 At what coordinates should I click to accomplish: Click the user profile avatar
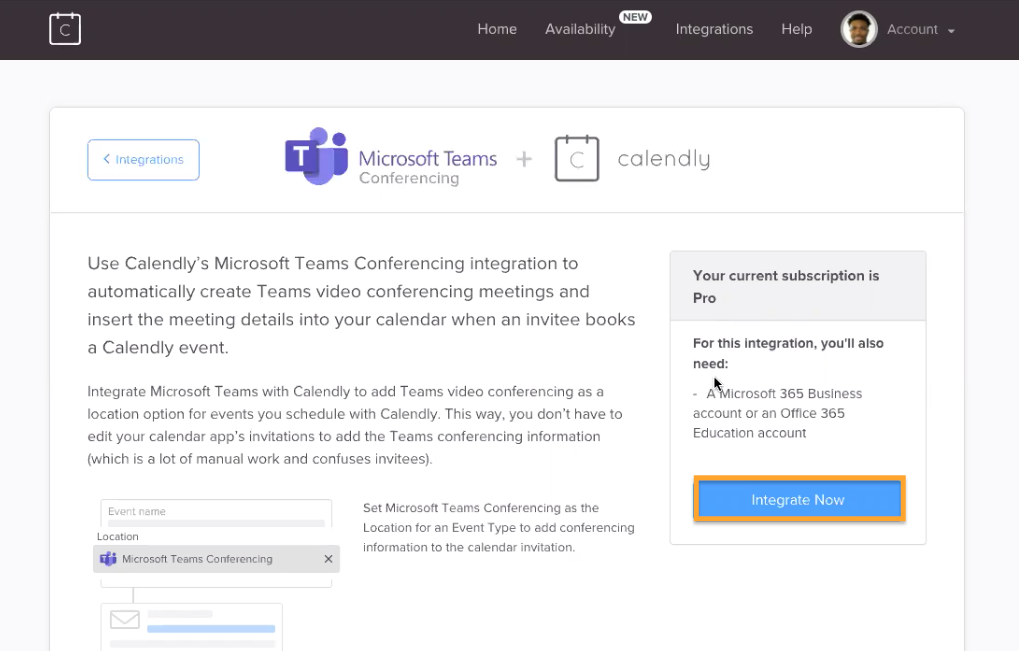pyautogui.click(x=858, y=29)
